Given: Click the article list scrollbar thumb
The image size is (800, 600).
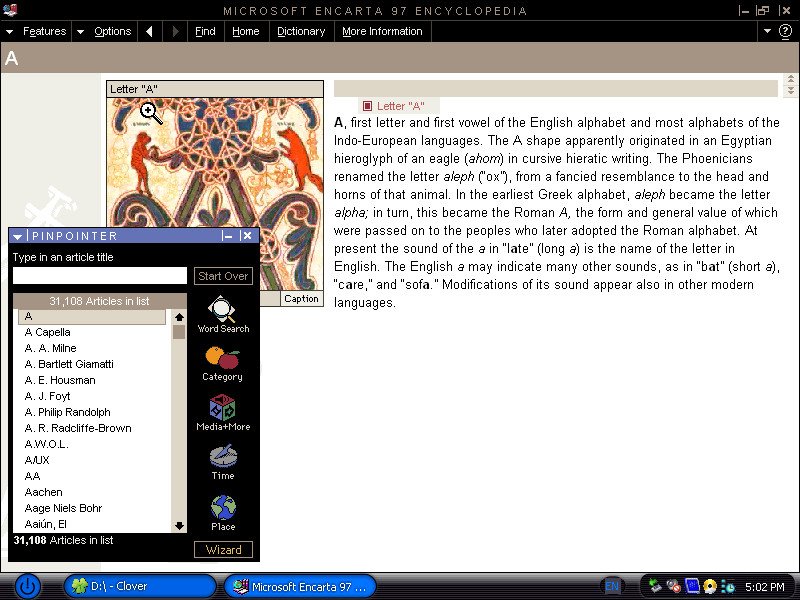Looking at the screenshot, I should click(179, 332).
